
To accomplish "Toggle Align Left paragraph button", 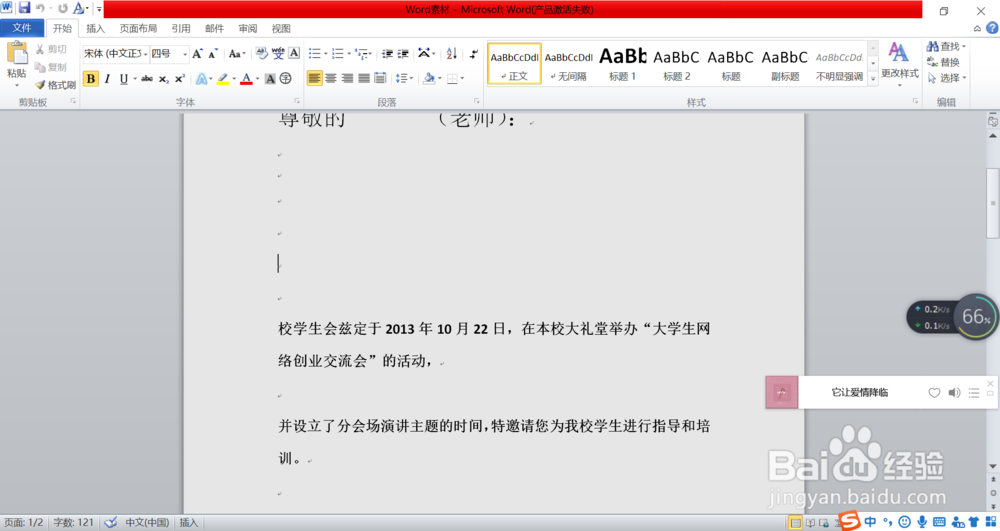I will click(x=314, y=78).
